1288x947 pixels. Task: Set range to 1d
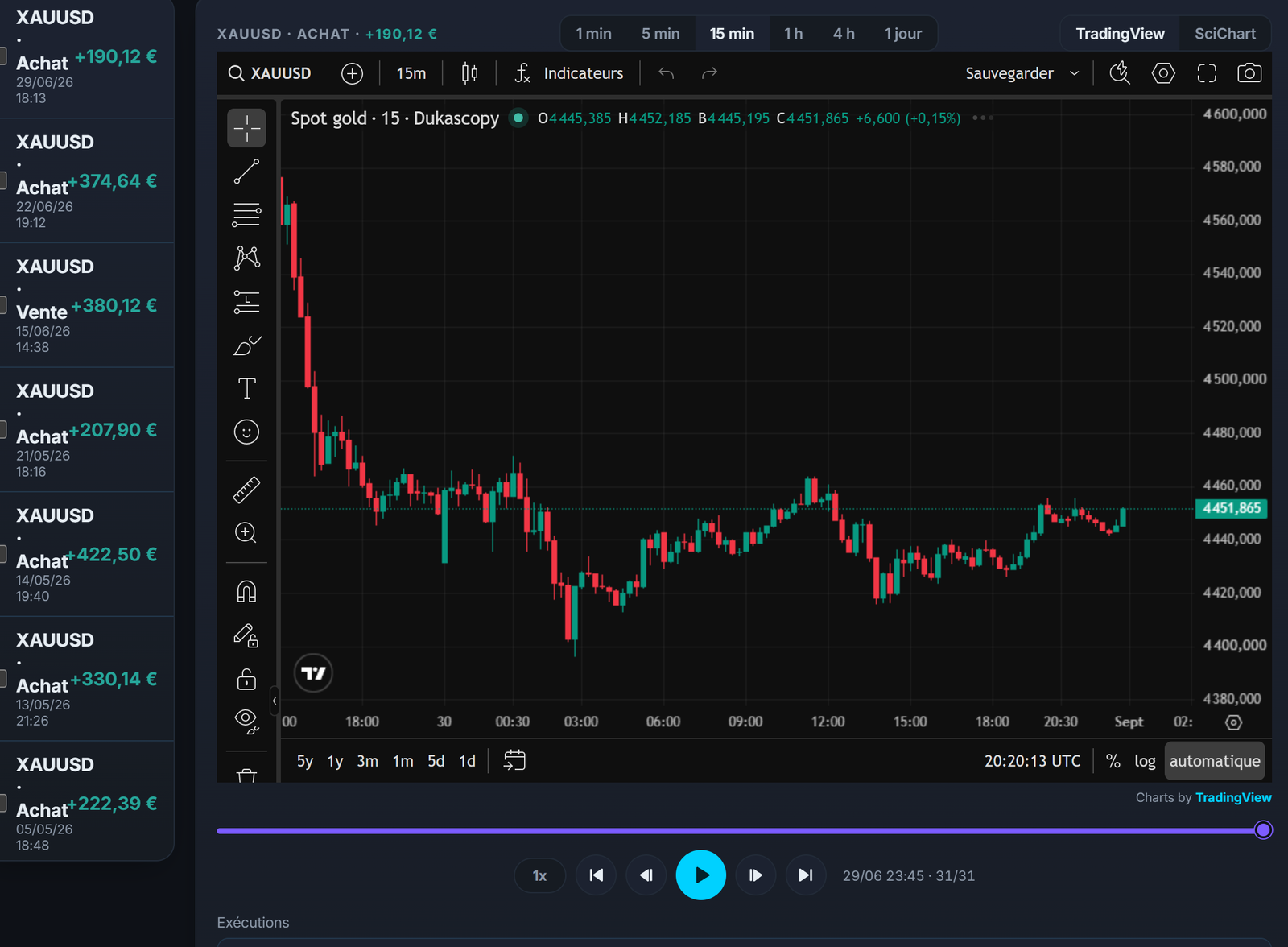tap(467, 761)
